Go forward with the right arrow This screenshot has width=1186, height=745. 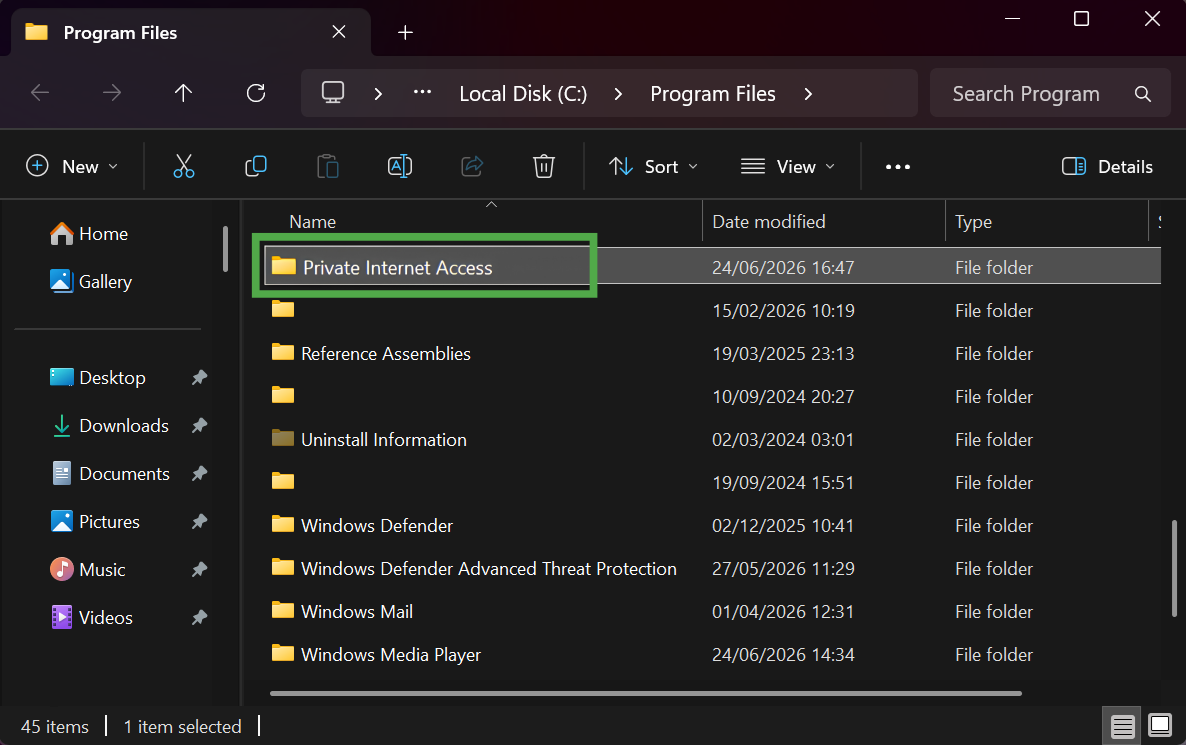click(112, 93)
